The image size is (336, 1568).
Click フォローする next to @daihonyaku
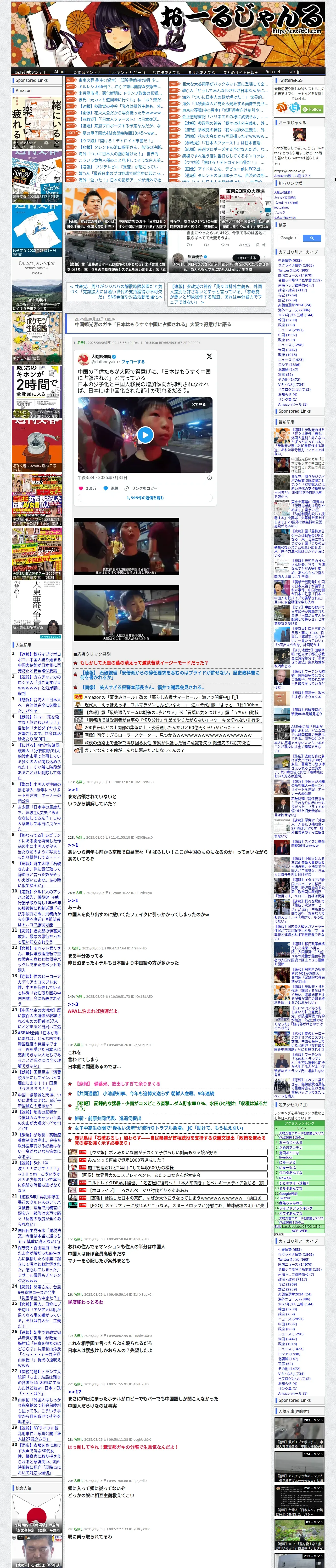tap(133, 362)
